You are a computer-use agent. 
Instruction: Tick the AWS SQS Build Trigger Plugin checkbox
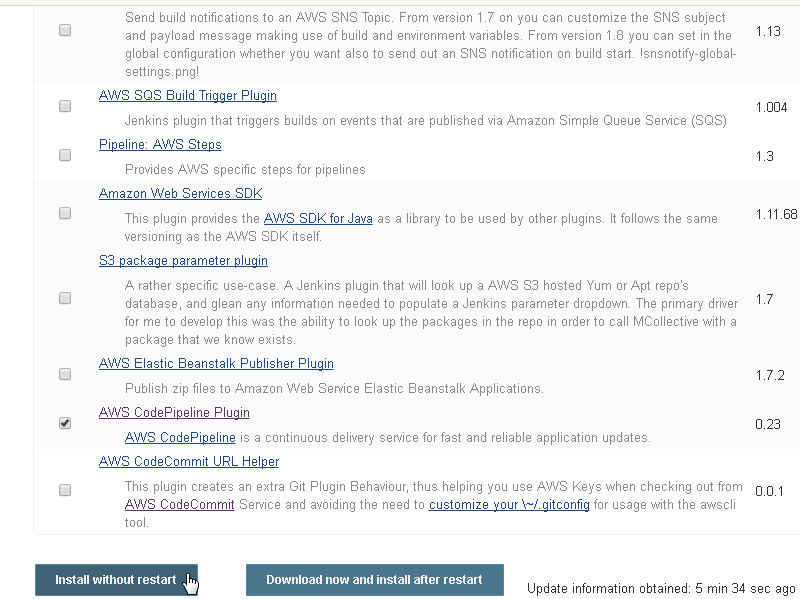pos(65,106)
